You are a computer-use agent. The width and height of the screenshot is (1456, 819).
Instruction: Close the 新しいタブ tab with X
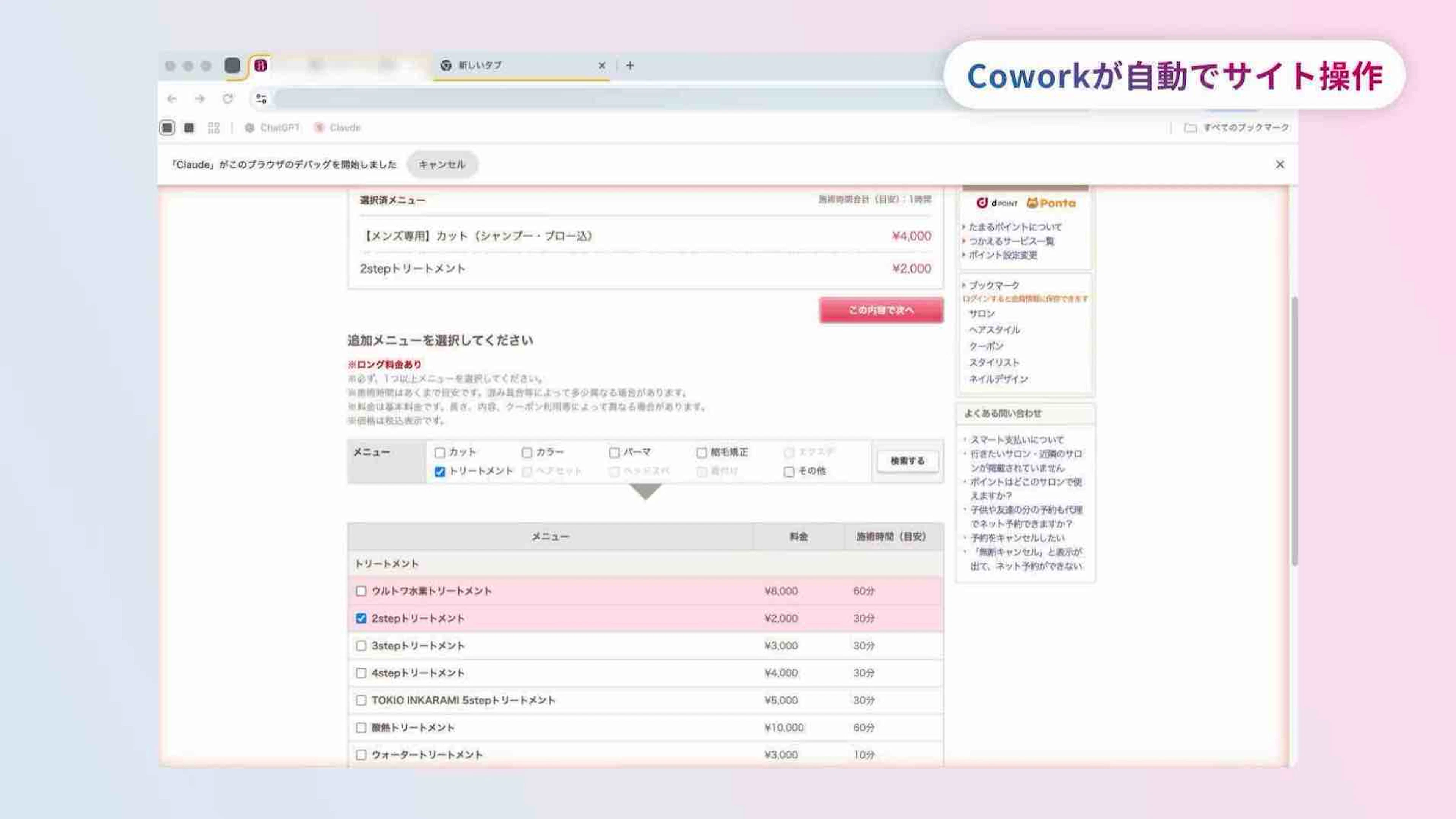pos(601,66)
